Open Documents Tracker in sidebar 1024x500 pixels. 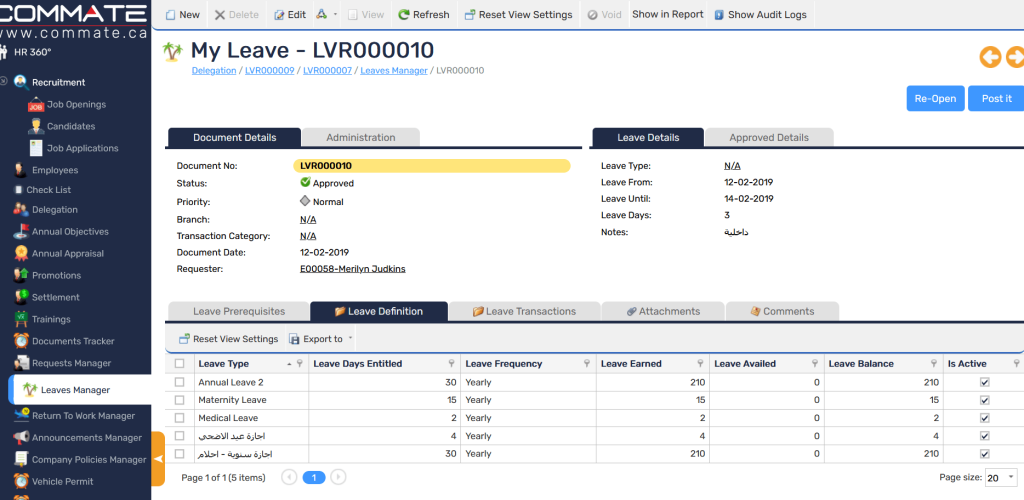point(73,341)
